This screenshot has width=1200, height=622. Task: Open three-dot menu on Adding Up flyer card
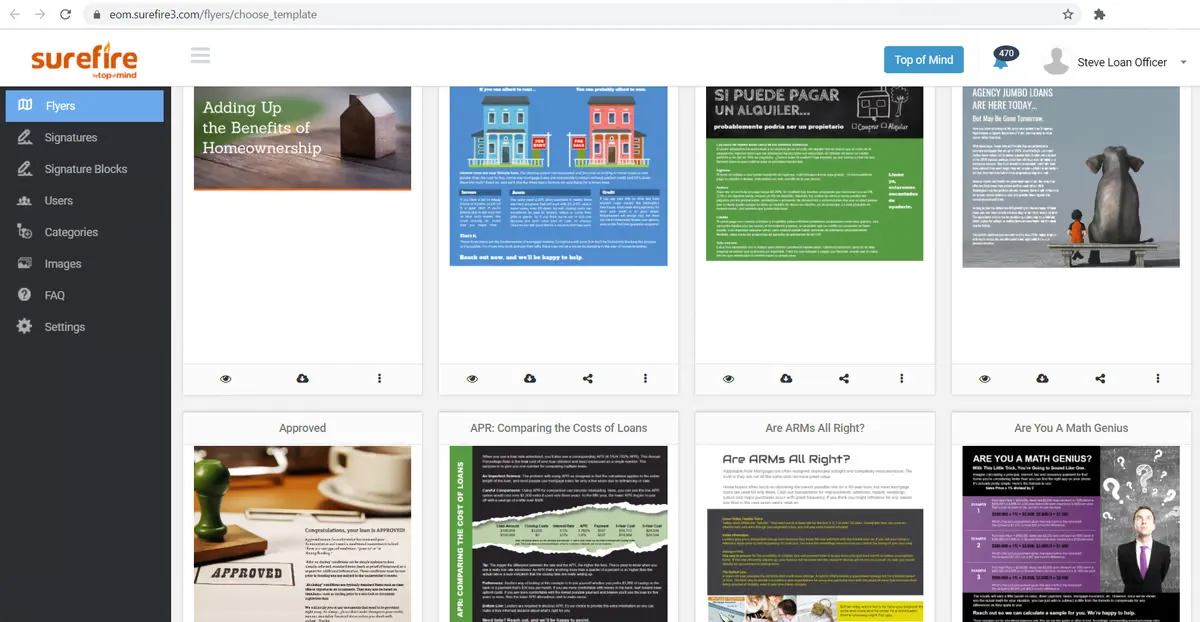coord(379,379)
